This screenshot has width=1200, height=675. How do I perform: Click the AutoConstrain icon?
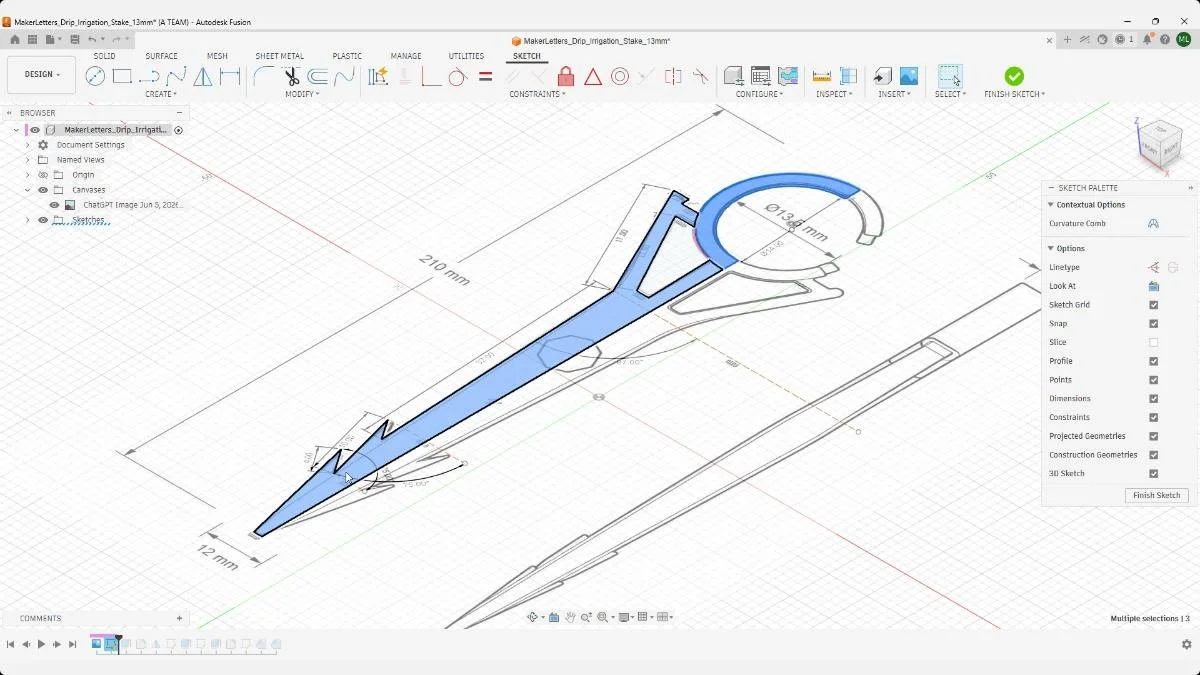point(378,76)
